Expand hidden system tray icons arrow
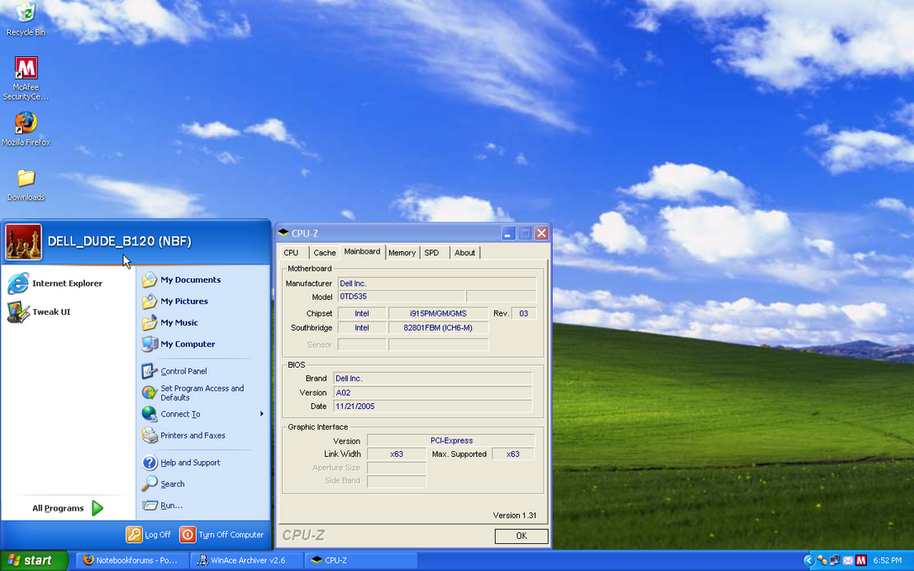 click(x=808, y=561)
